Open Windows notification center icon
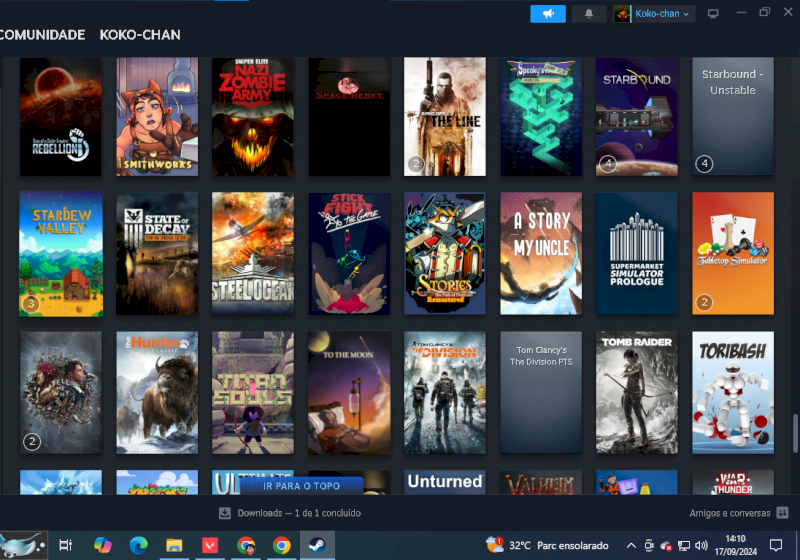This screenshot has width=800, height=560. [776, 546]
